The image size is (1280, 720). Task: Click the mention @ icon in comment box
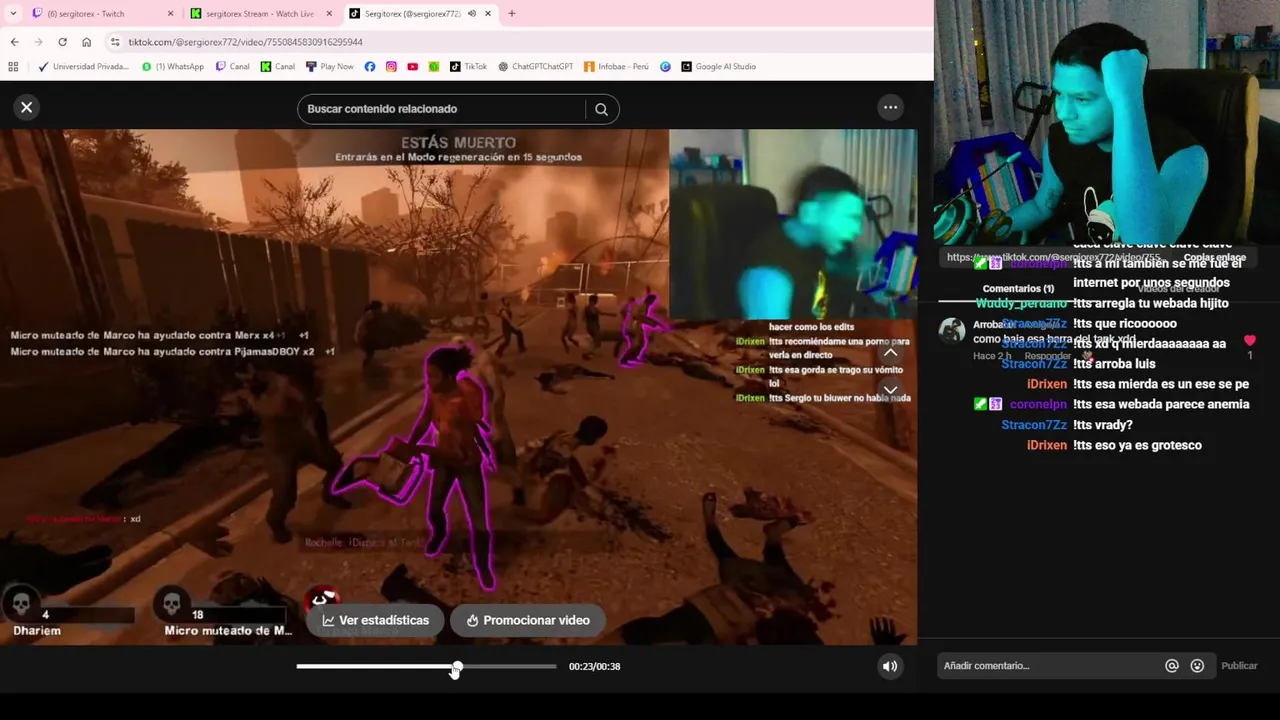1172,666
